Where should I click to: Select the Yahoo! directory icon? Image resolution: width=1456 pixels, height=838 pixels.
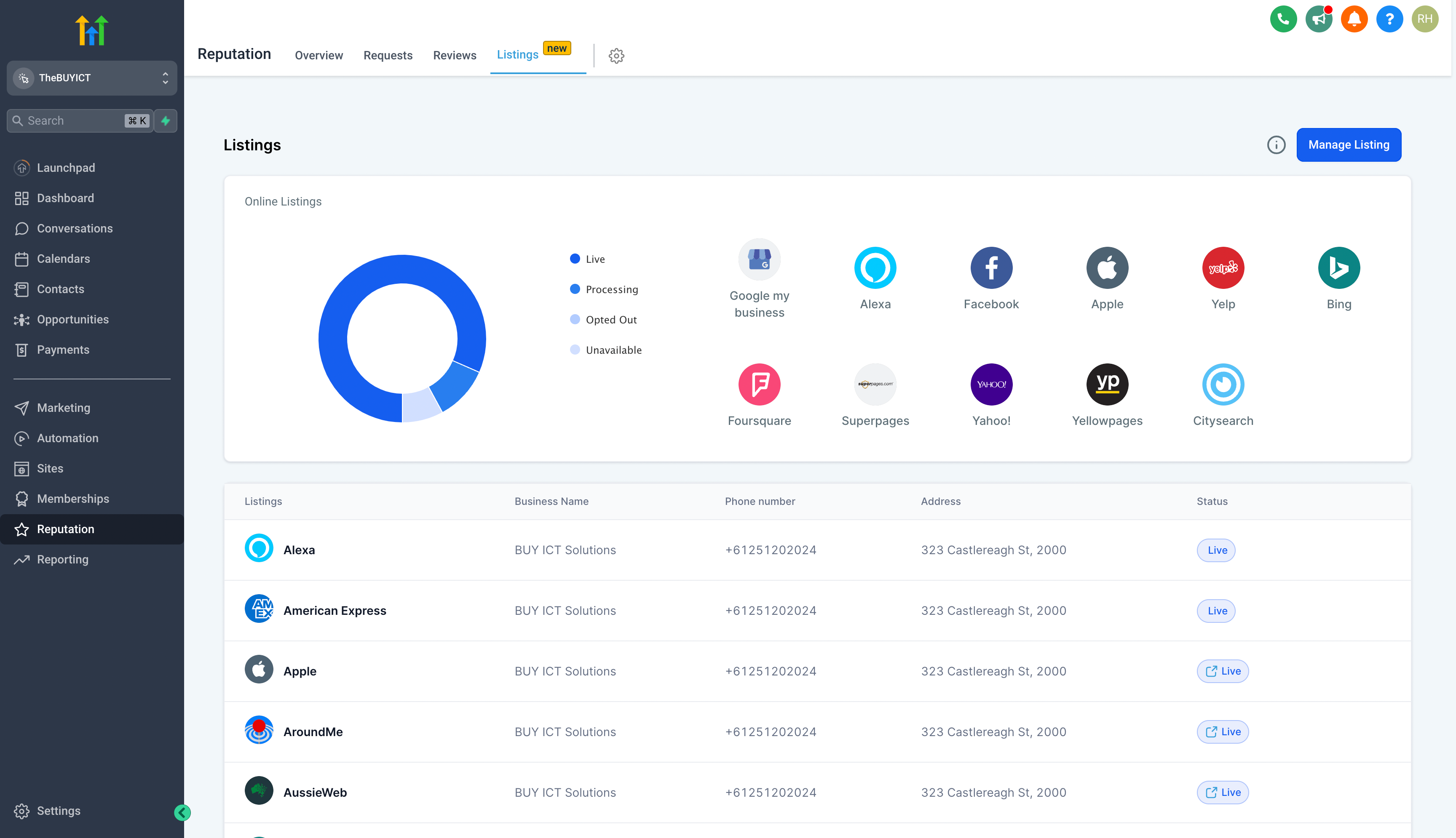[x=991, y=384]
